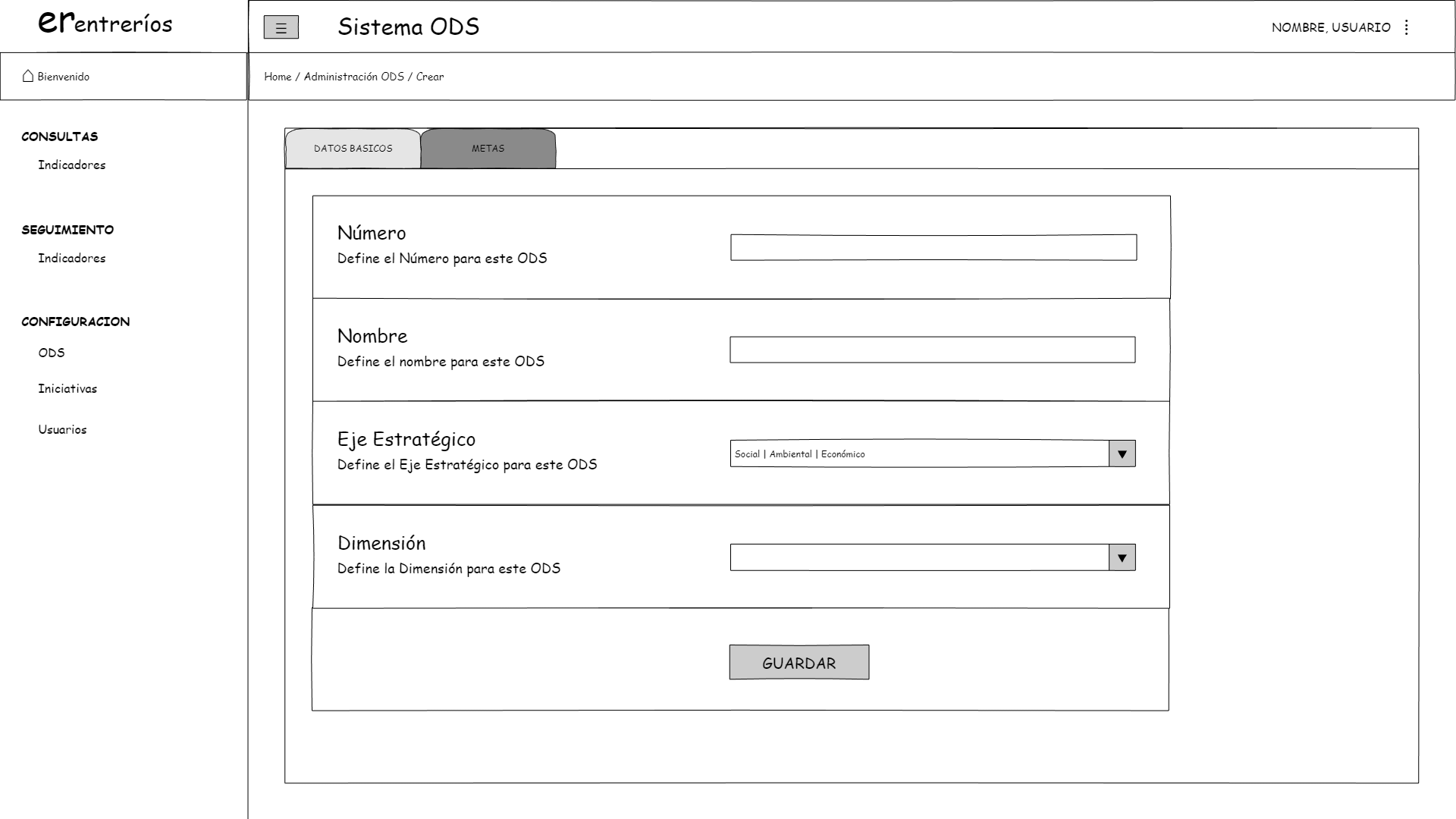
Task: Go to Administración ODS breadcrumb
Action: click(x=353, y=77)
